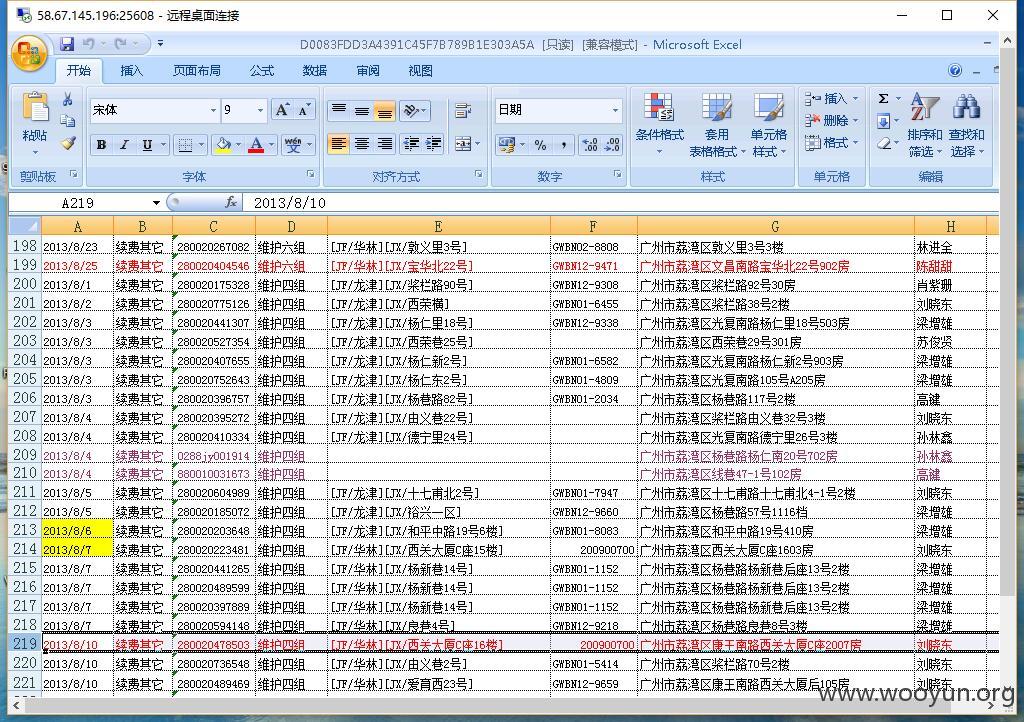Open the 数据 Data tab

[315, 71]
